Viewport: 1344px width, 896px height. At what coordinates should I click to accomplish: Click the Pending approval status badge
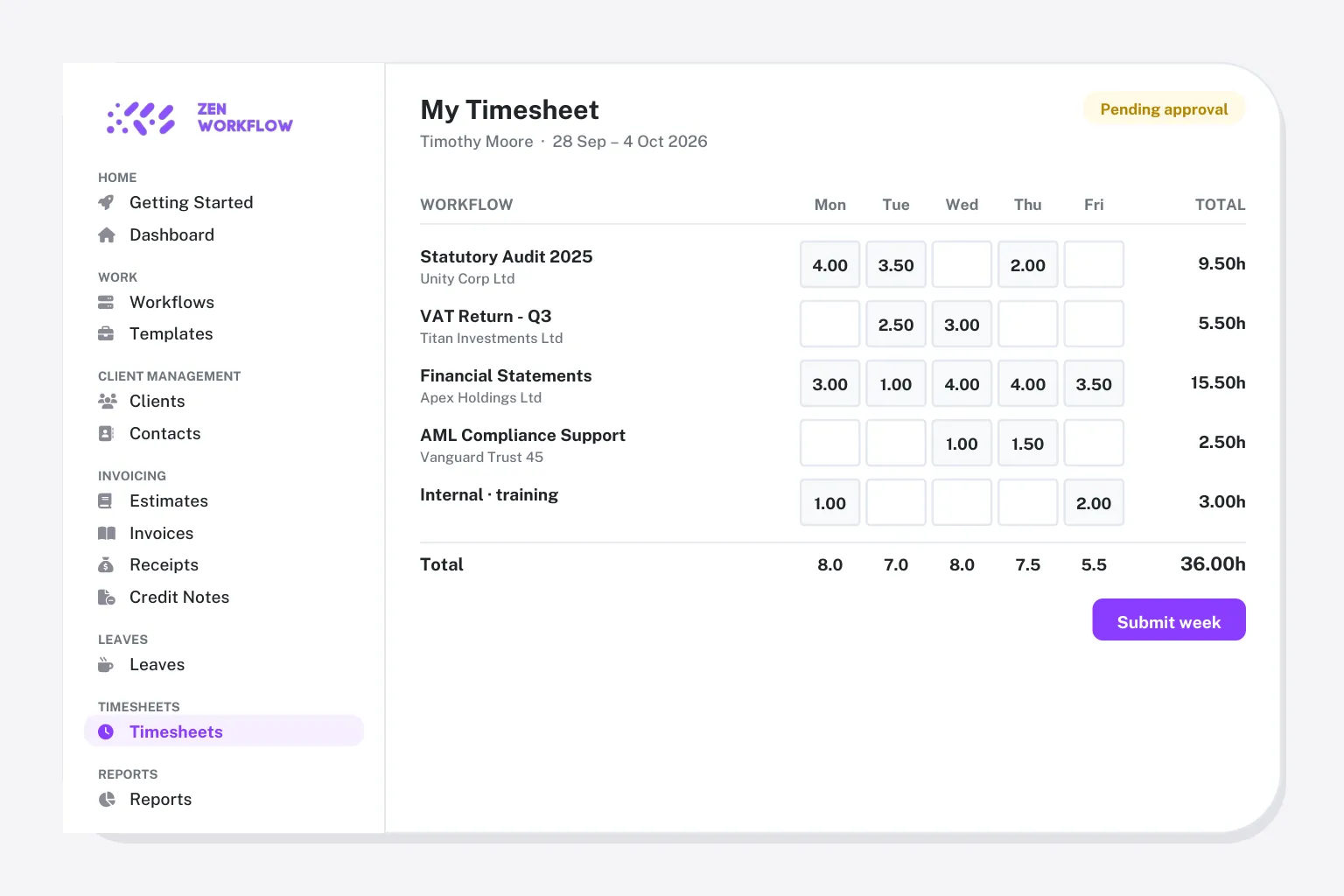tap(1164, 109)
